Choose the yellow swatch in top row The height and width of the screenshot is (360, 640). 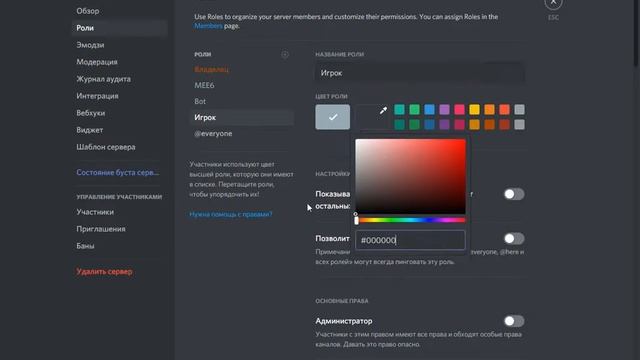tap(474, 109)
